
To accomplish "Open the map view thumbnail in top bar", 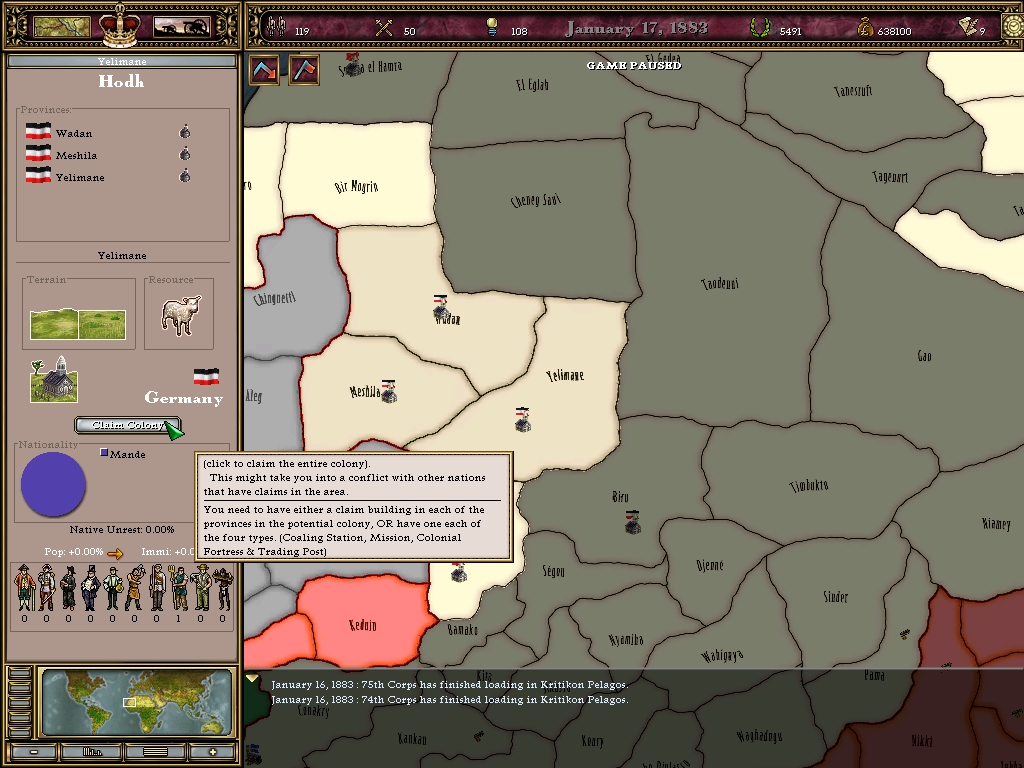I will [x=61, y=27].
